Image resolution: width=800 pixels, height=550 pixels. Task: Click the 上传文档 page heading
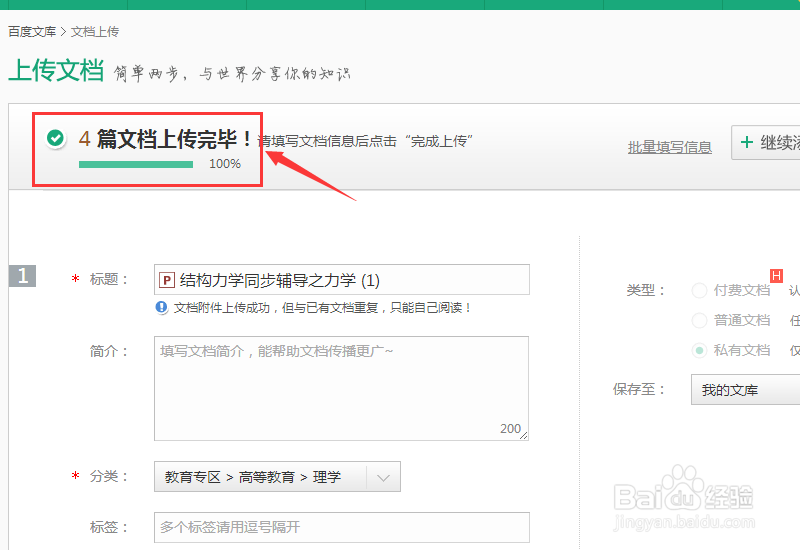[57, 70]
